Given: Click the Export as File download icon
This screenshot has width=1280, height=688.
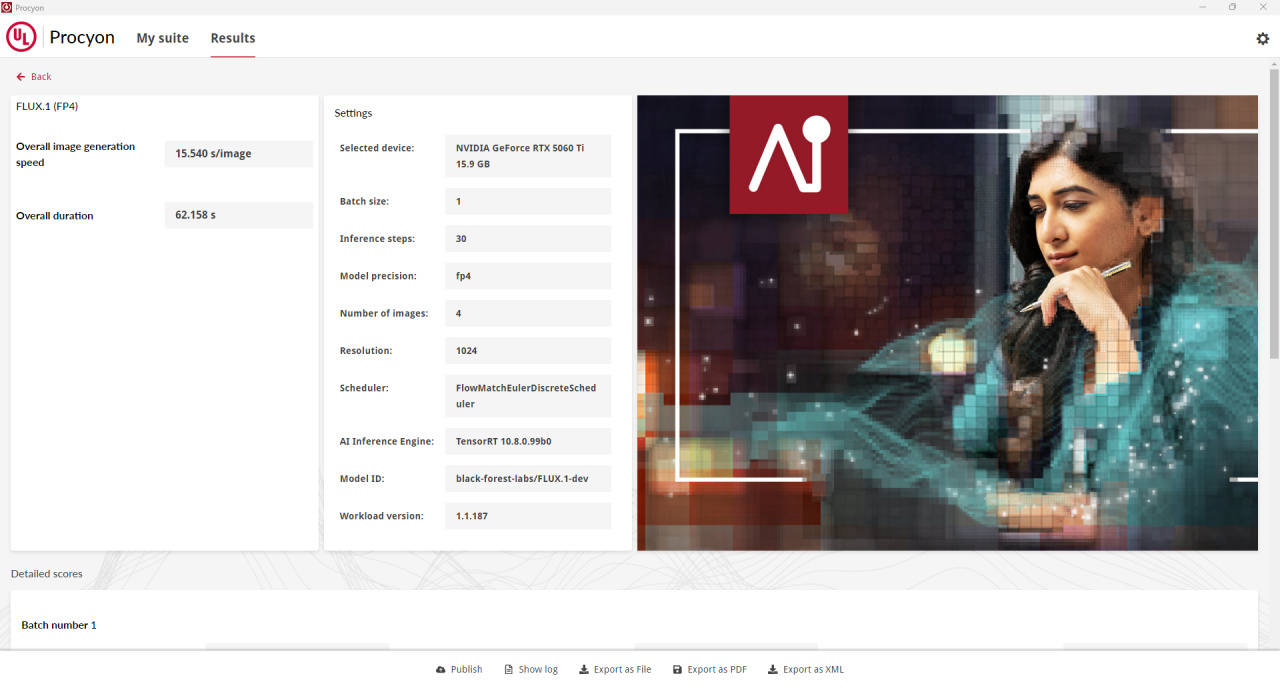Looking at the screenshot, I should (584, 670).
